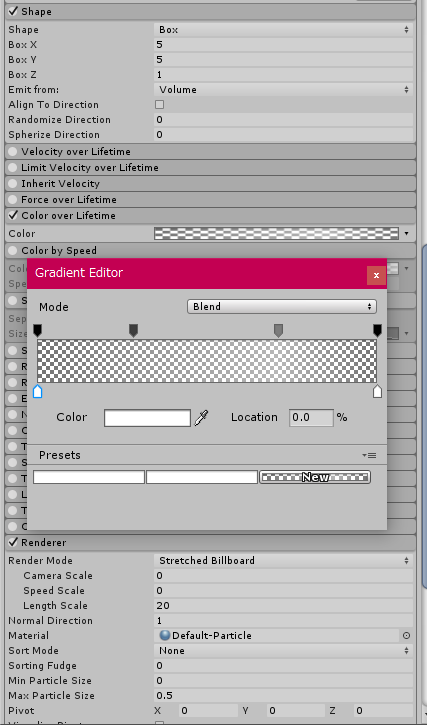Select the second white gradient preset
This screenshot has height=725, width=427.
202,477
